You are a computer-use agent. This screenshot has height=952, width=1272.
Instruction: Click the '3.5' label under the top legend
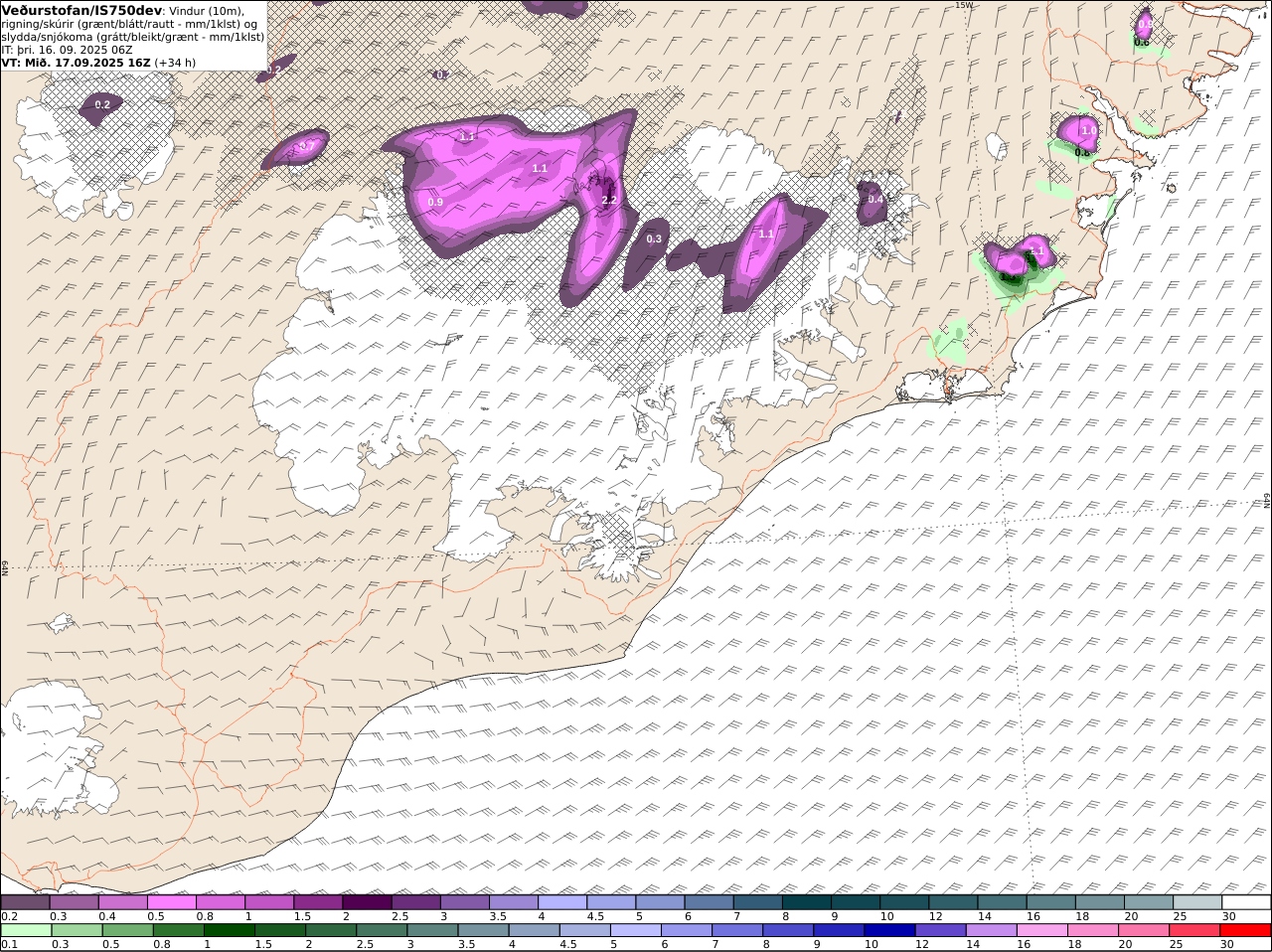[498, 916]
